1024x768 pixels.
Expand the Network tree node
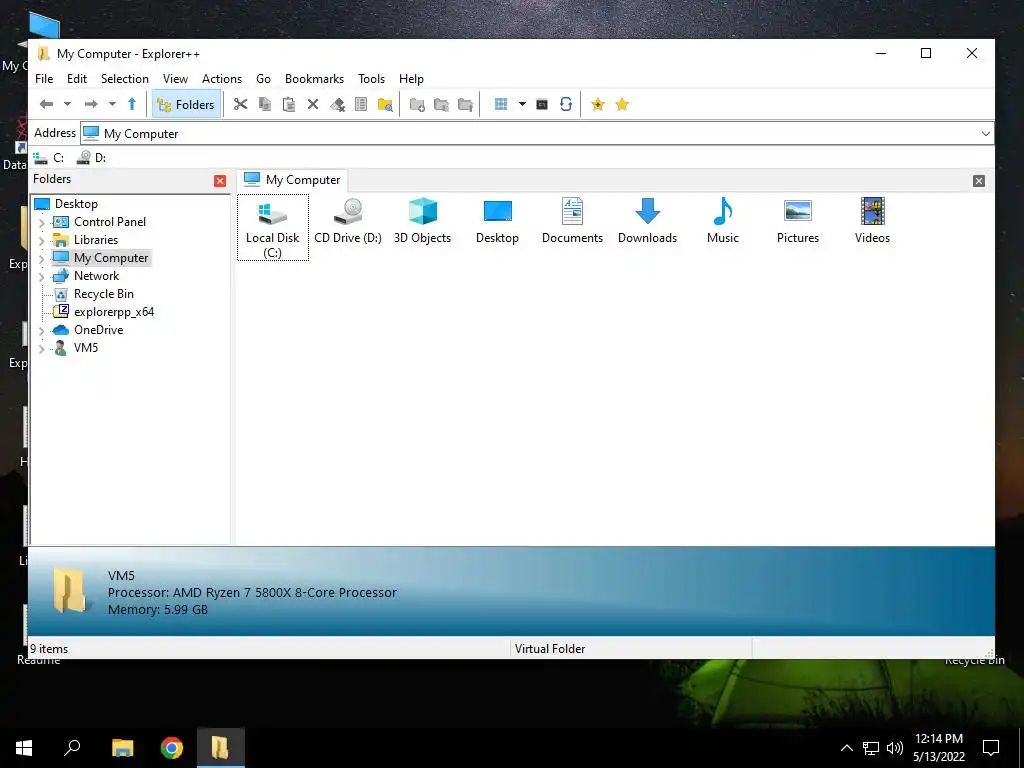click(42, 277)
